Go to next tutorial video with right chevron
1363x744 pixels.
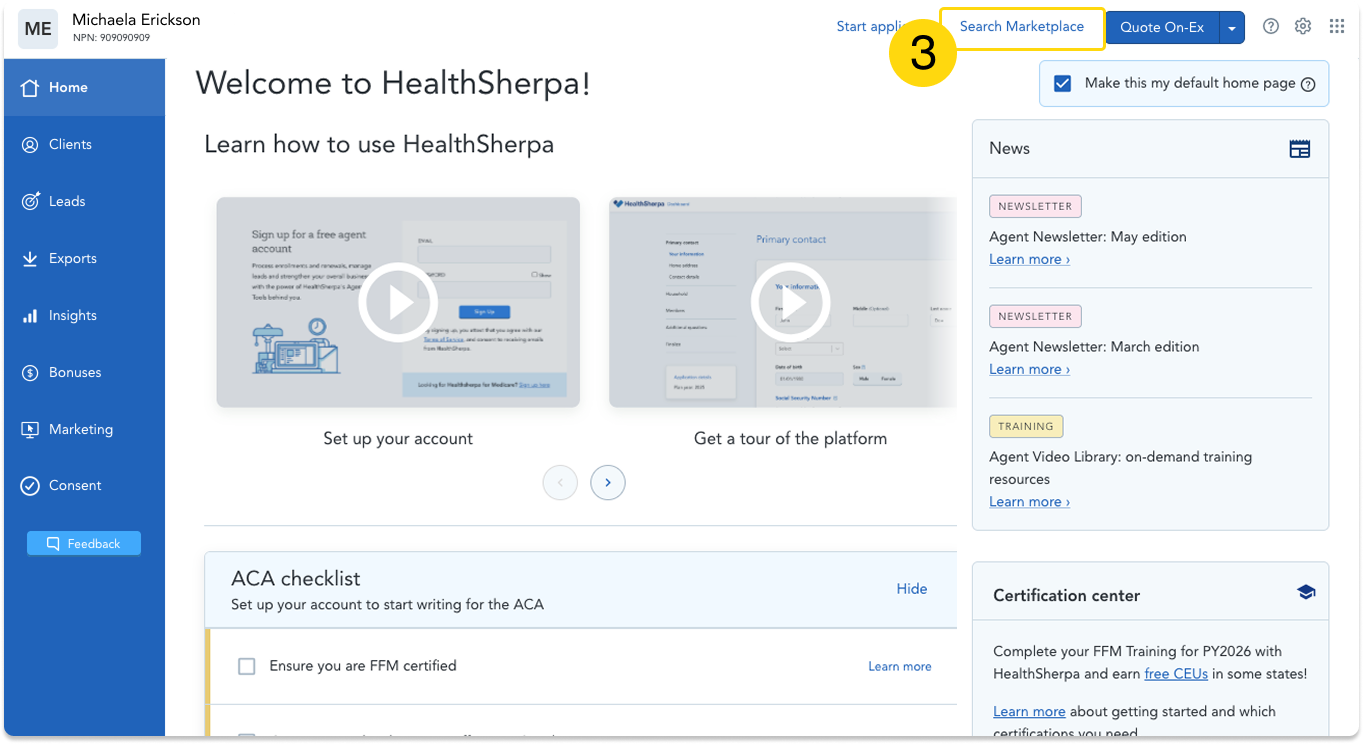608,483
